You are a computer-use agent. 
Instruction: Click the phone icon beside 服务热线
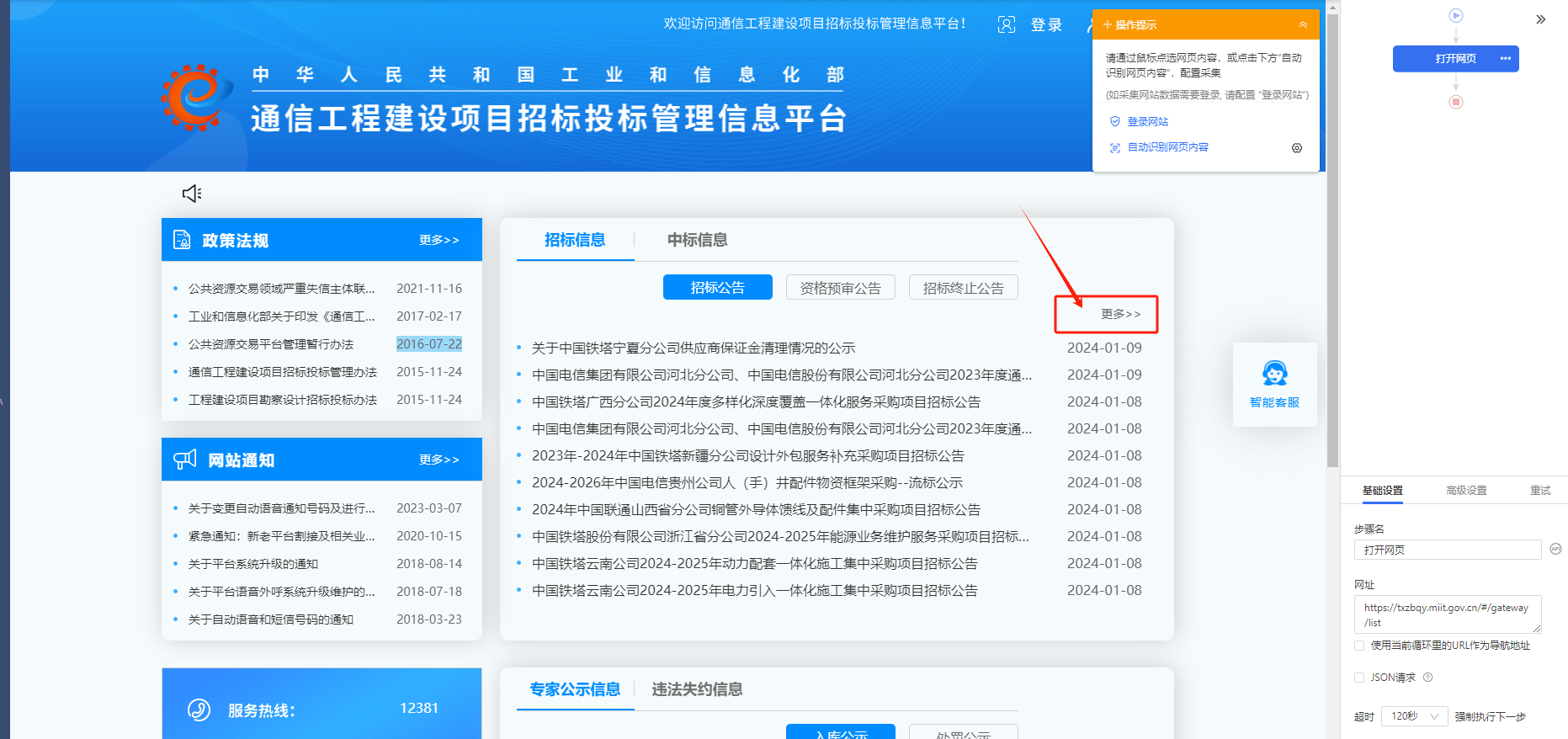pyautogui.click(x=199, y=710)
